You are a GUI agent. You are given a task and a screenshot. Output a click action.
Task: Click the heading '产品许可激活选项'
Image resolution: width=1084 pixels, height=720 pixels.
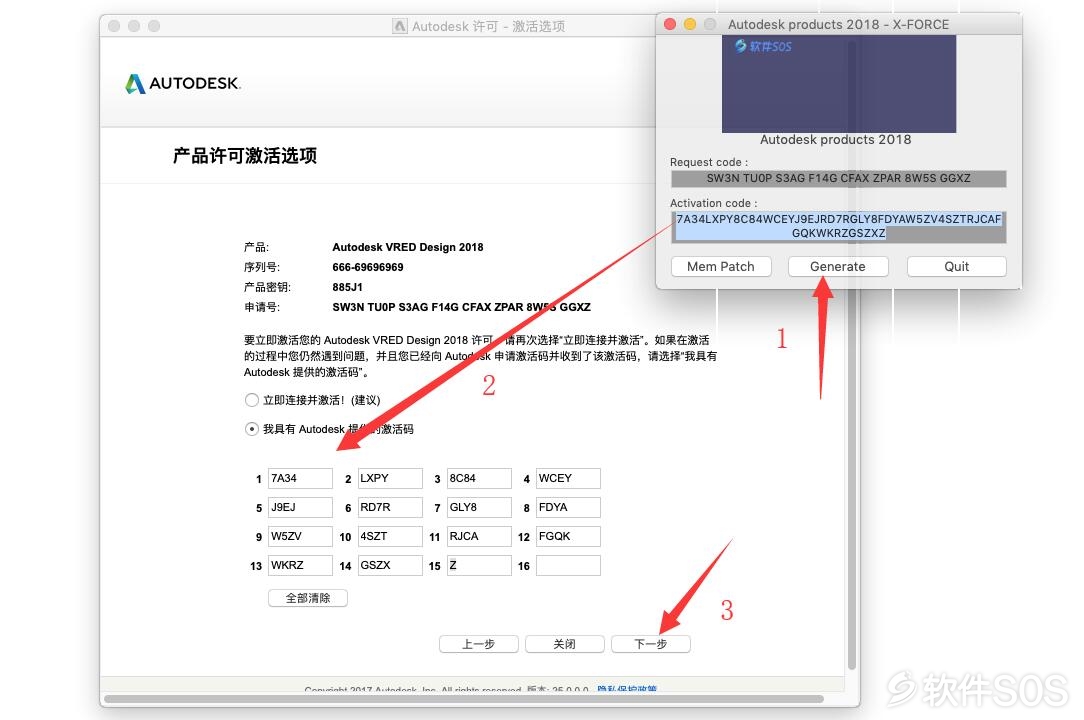tap(245, 156)
